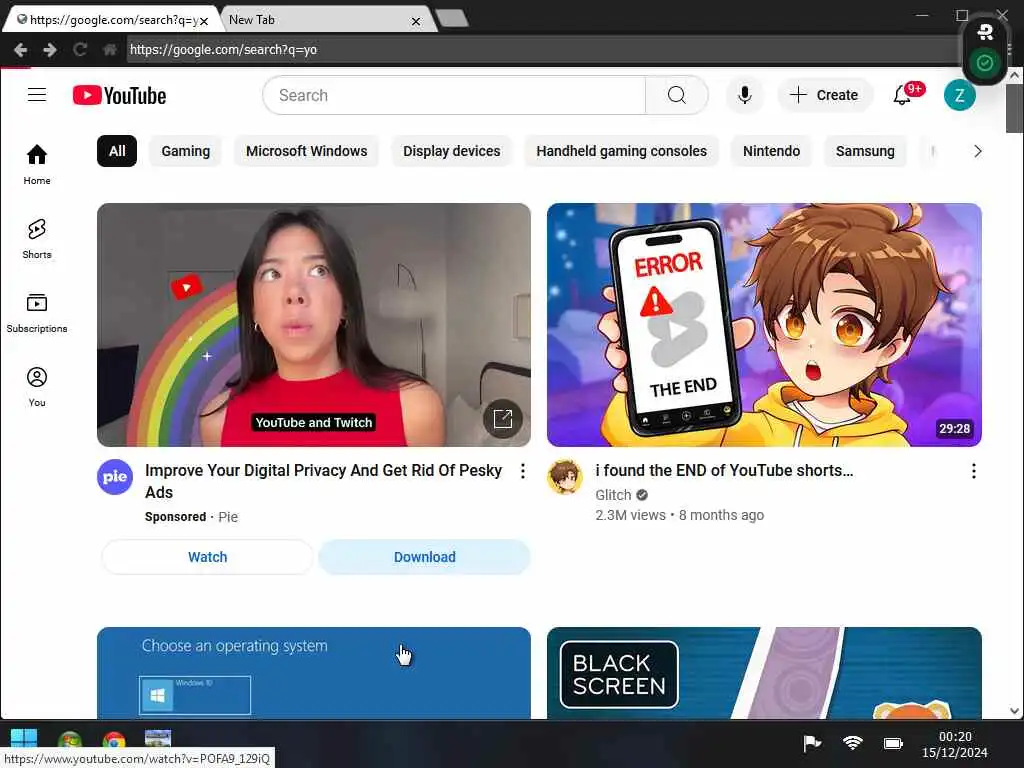Click the scrollbar up arrow
1024x768 pixels.
tap(1014, 75)
